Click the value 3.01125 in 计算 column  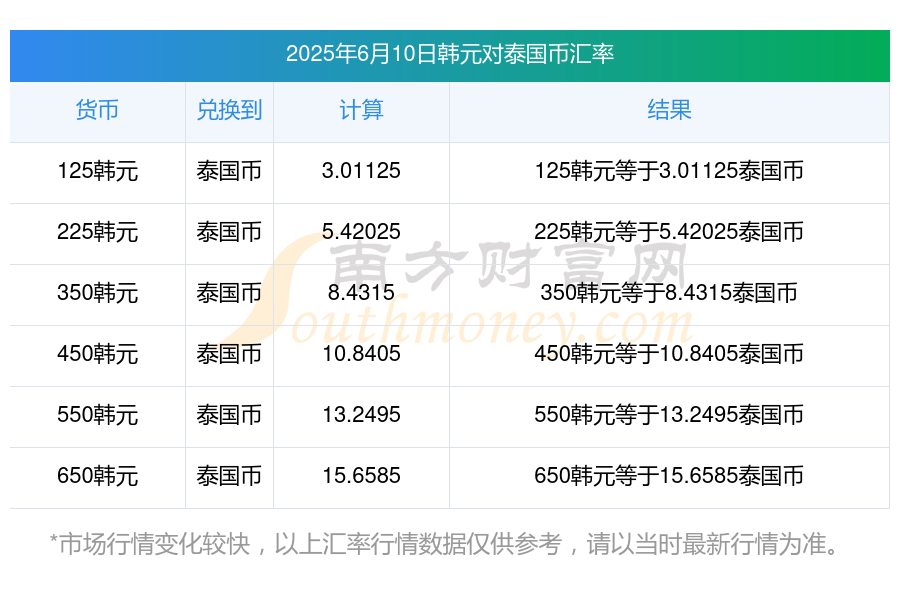pyautogui.click(x=361, y=171)
